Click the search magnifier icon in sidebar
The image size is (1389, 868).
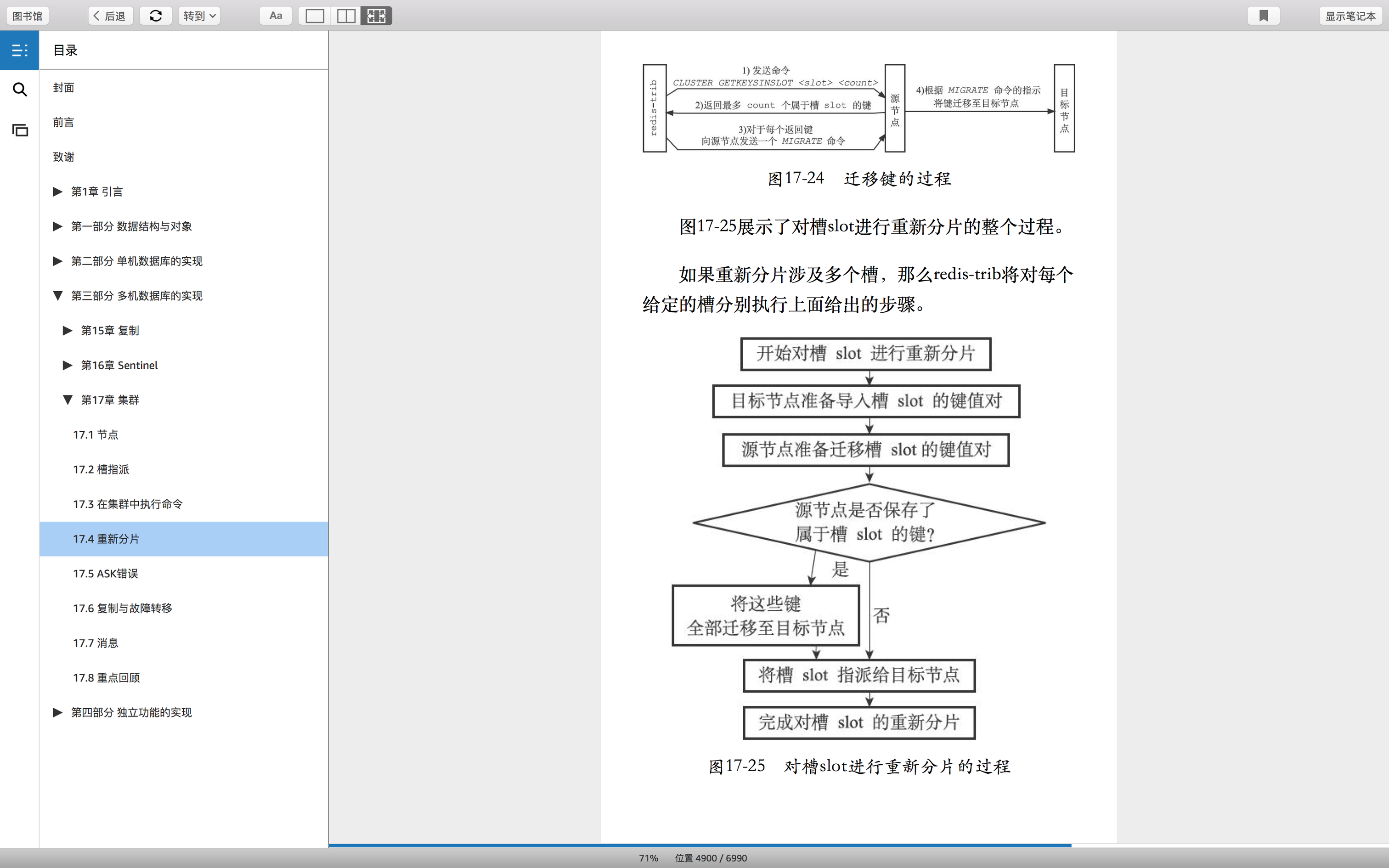[19, 90]
